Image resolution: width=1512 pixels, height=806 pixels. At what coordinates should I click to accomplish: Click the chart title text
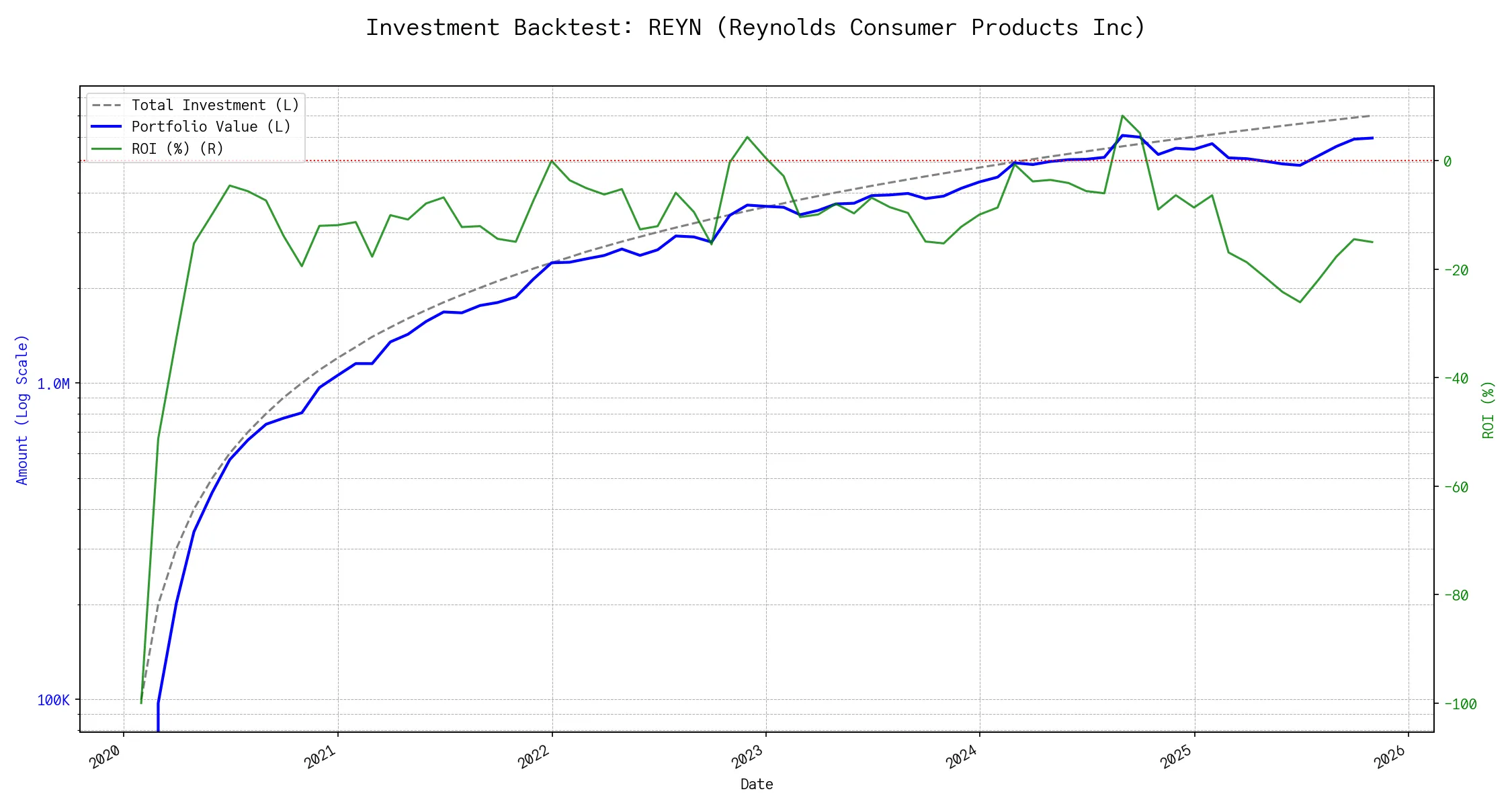point(755,28)
